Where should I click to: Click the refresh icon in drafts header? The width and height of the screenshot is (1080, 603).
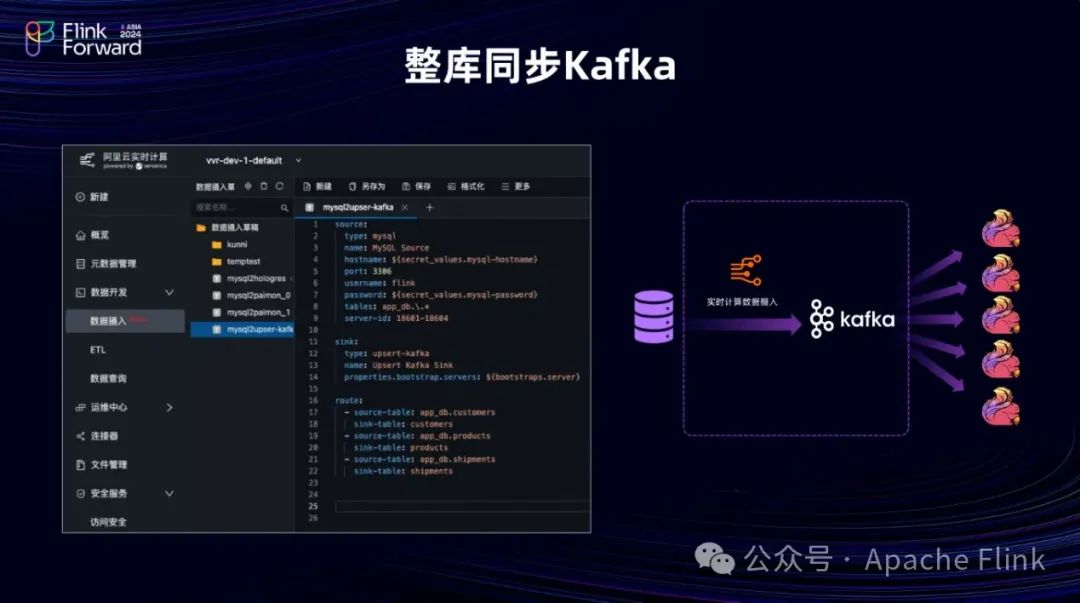point(280,186)
